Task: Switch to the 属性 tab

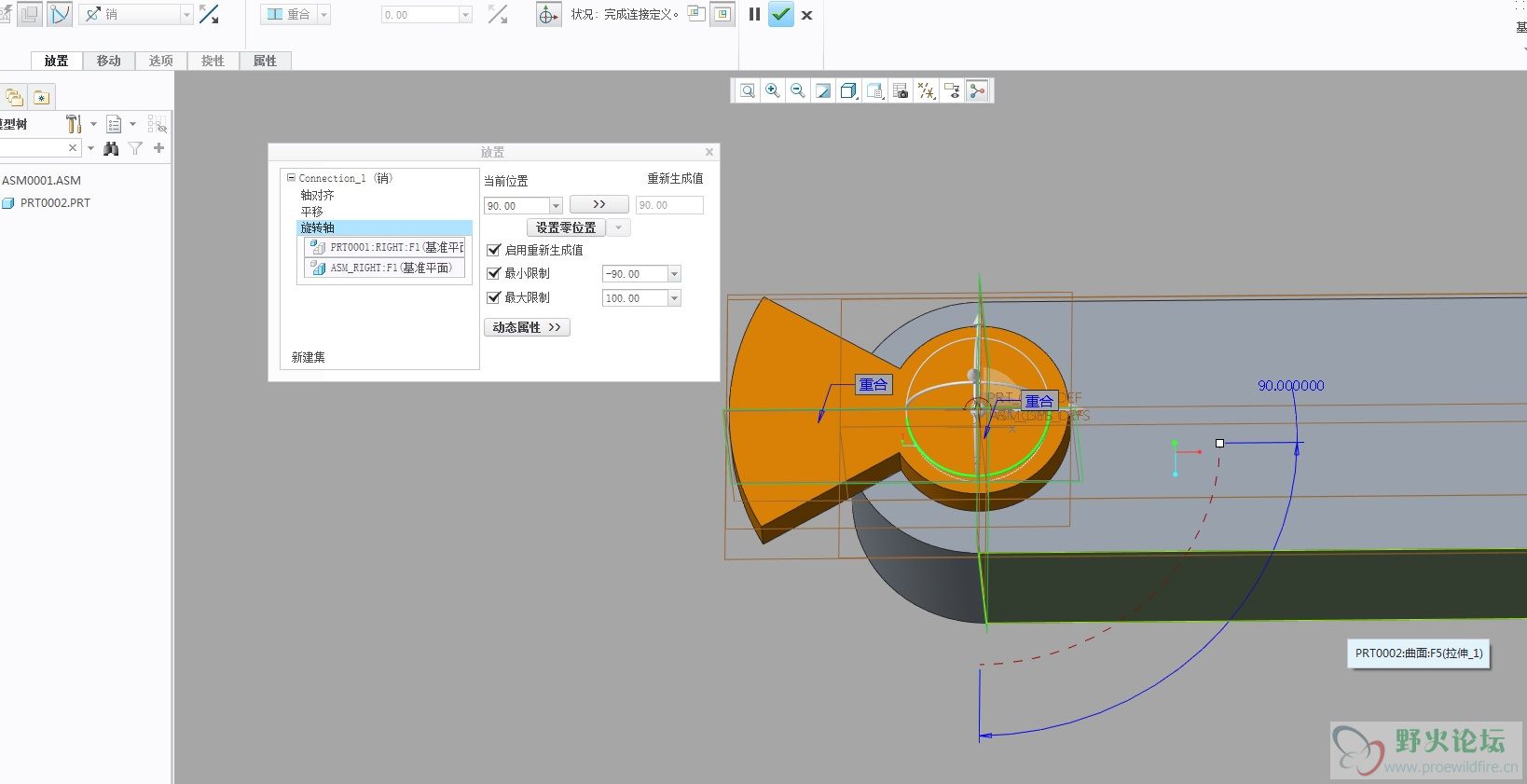Action: (x=266, y=61)
